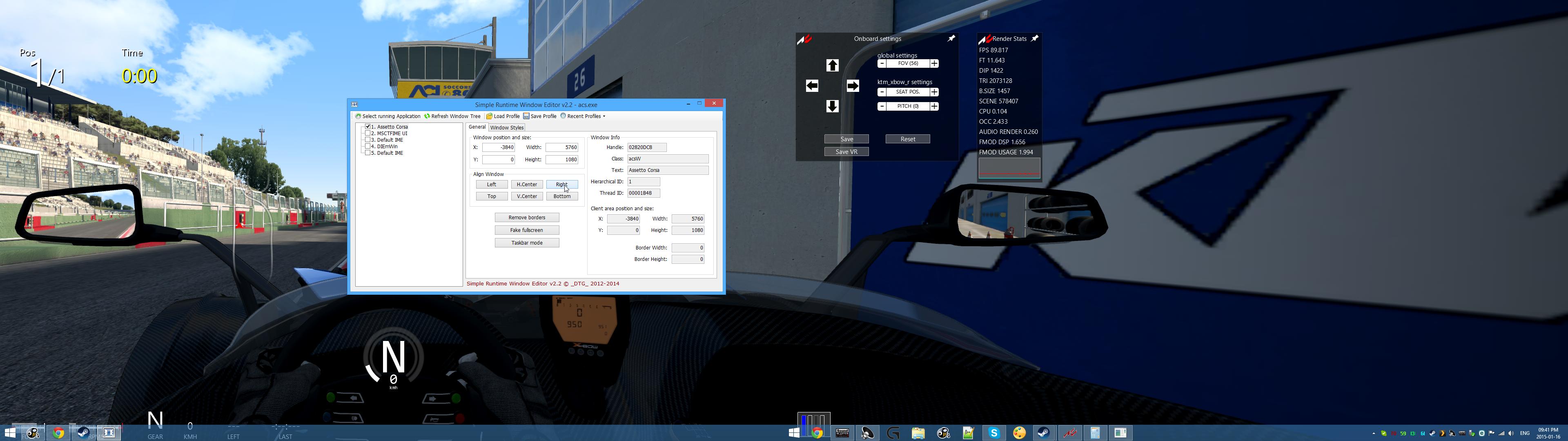Uncheck the Assetto Corsa window checkbox
The image size is (1568, 441).
[367, 127]
